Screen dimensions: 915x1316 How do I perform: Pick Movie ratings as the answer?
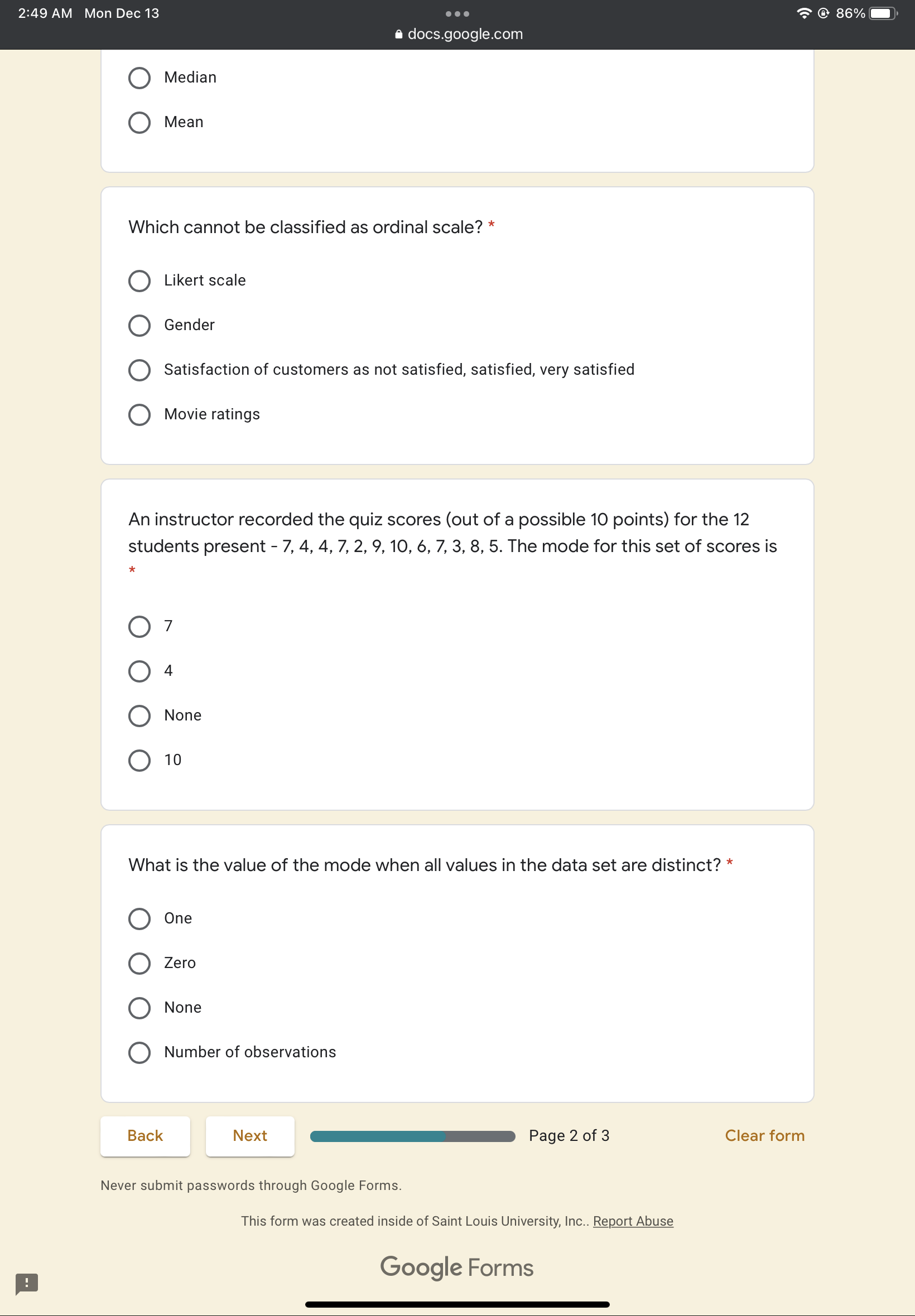tap(139, 414)
